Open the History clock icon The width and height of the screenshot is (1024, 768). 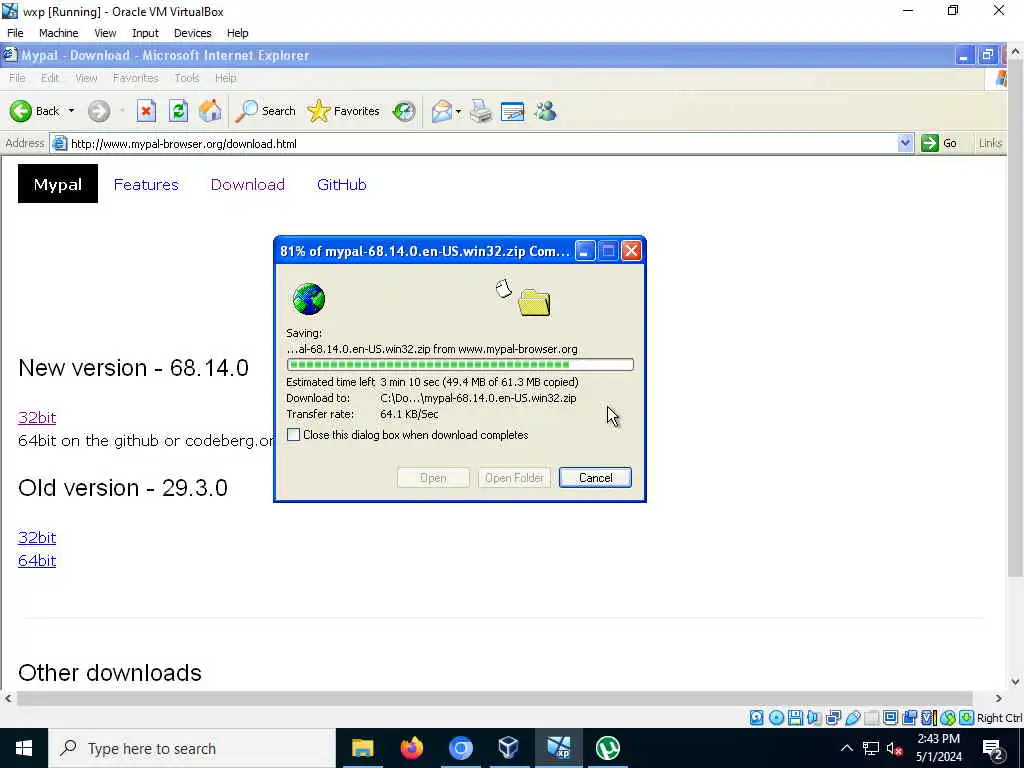404,111
